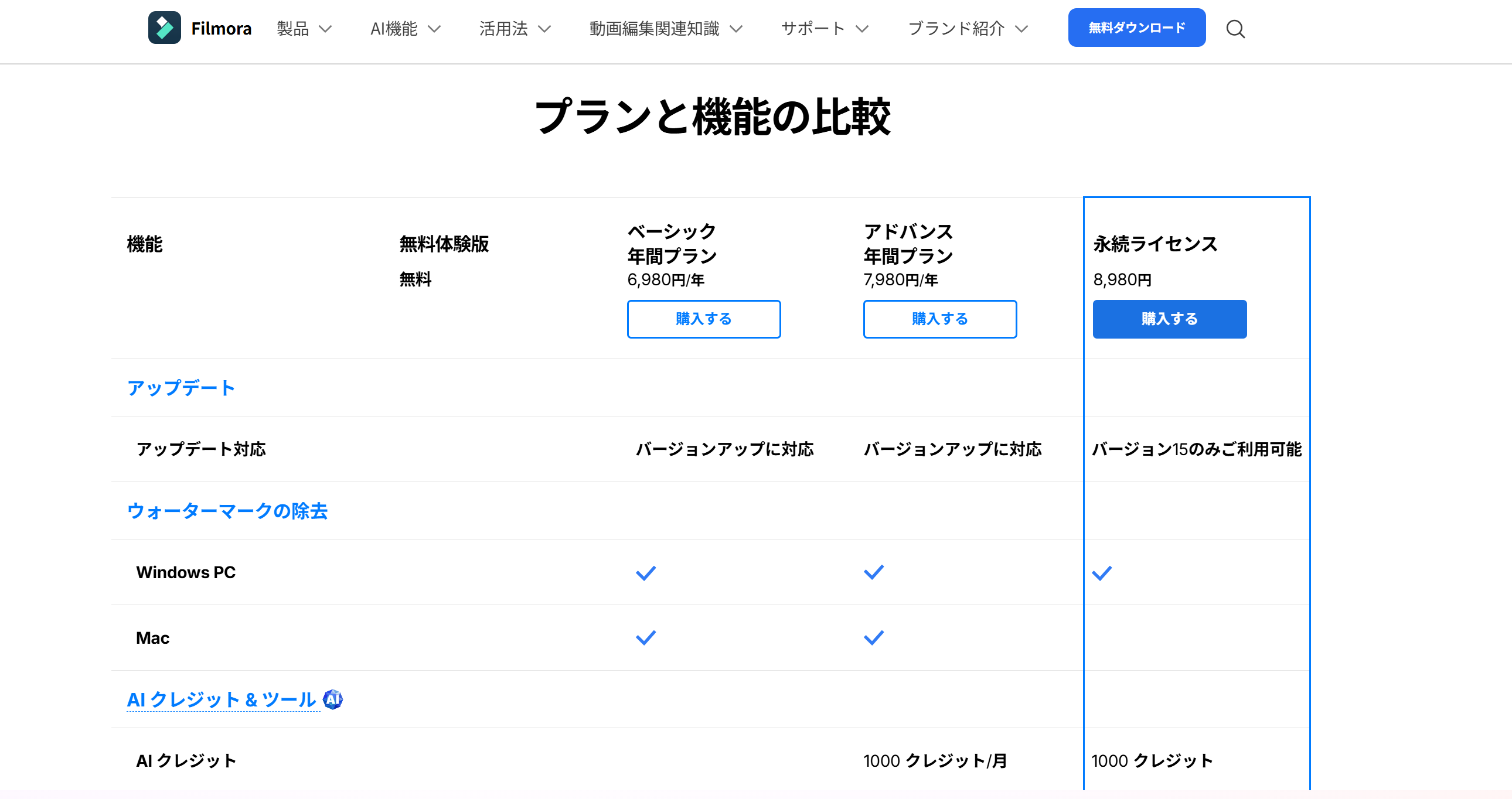This screenshot has width=1512, height=799.
Task: Click the Filmora brand name text
Action: [x=222, y=29]
